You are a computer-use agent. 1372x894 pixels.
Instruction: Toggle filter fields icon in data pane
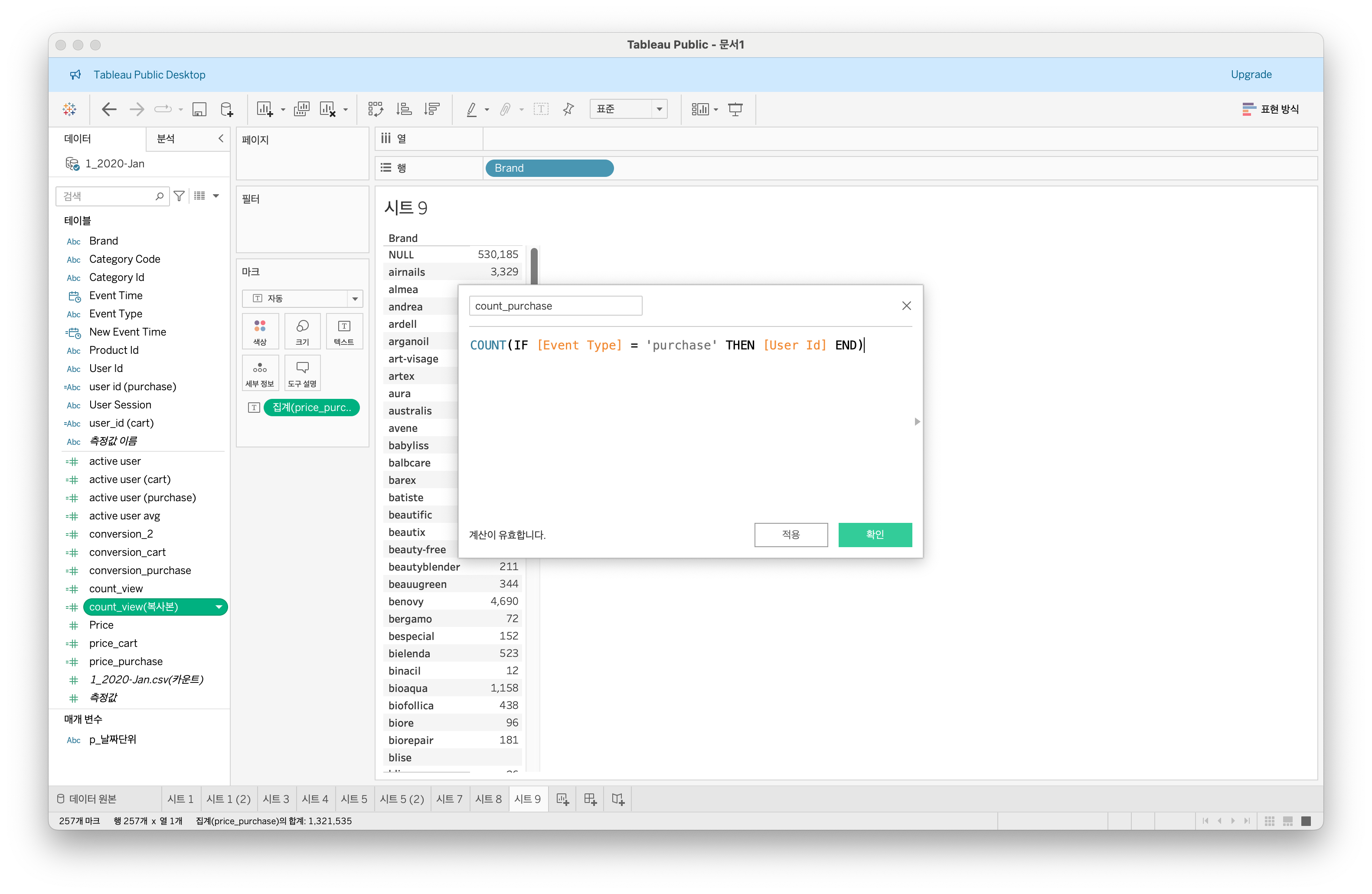click(x=179, y=196)
